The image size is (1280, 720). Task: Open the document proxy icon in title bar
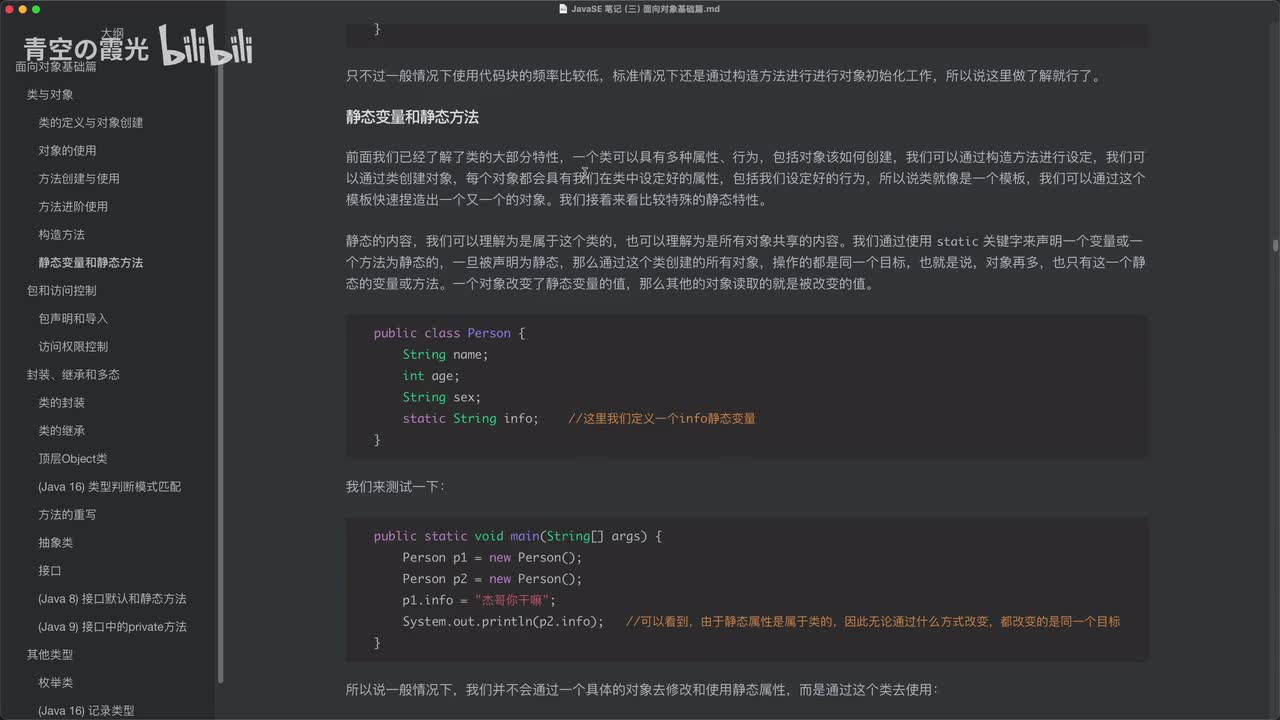point(564,9)
